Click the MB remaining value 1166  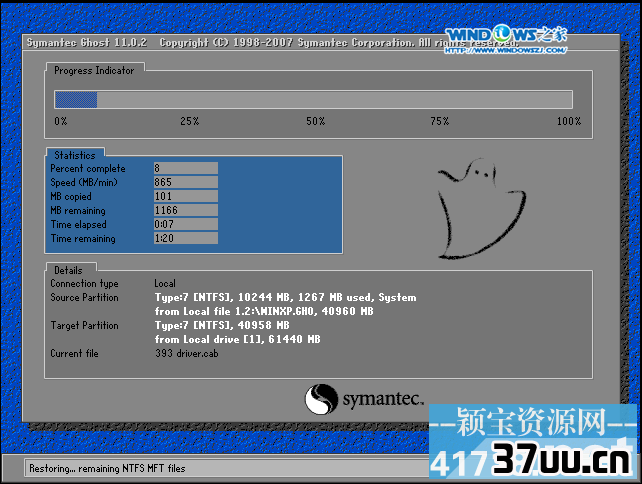[x=185, y=210]
